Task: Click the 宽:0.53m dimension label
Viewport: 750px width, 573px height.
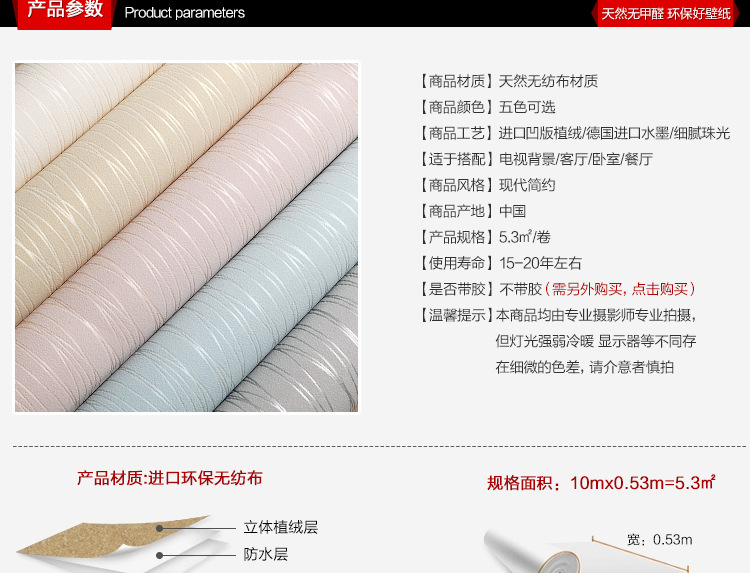Action: pos(660,540)
